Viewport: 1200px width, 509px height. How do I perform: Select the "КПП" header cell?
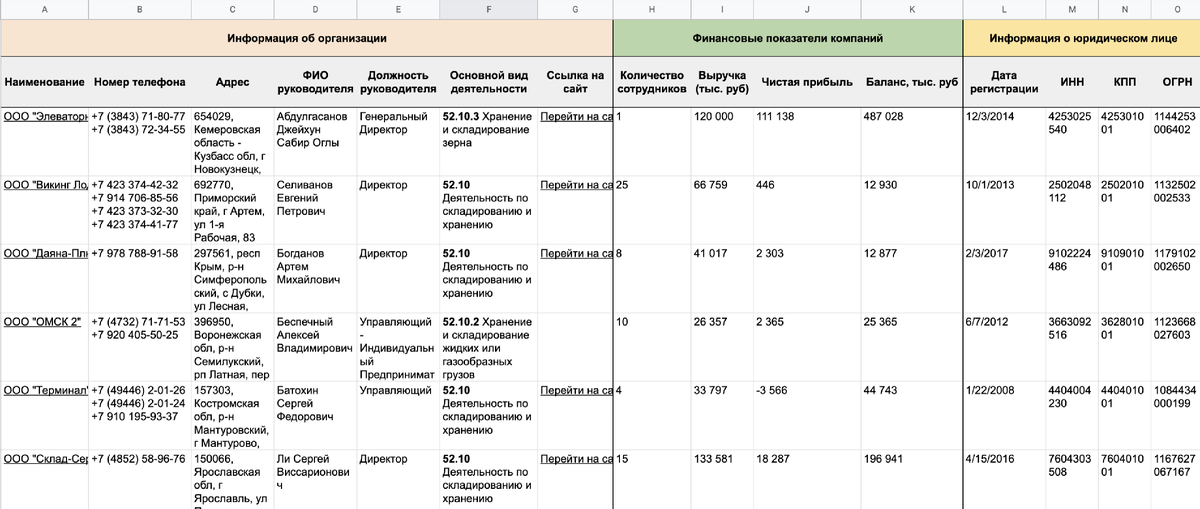[1125, 81]
